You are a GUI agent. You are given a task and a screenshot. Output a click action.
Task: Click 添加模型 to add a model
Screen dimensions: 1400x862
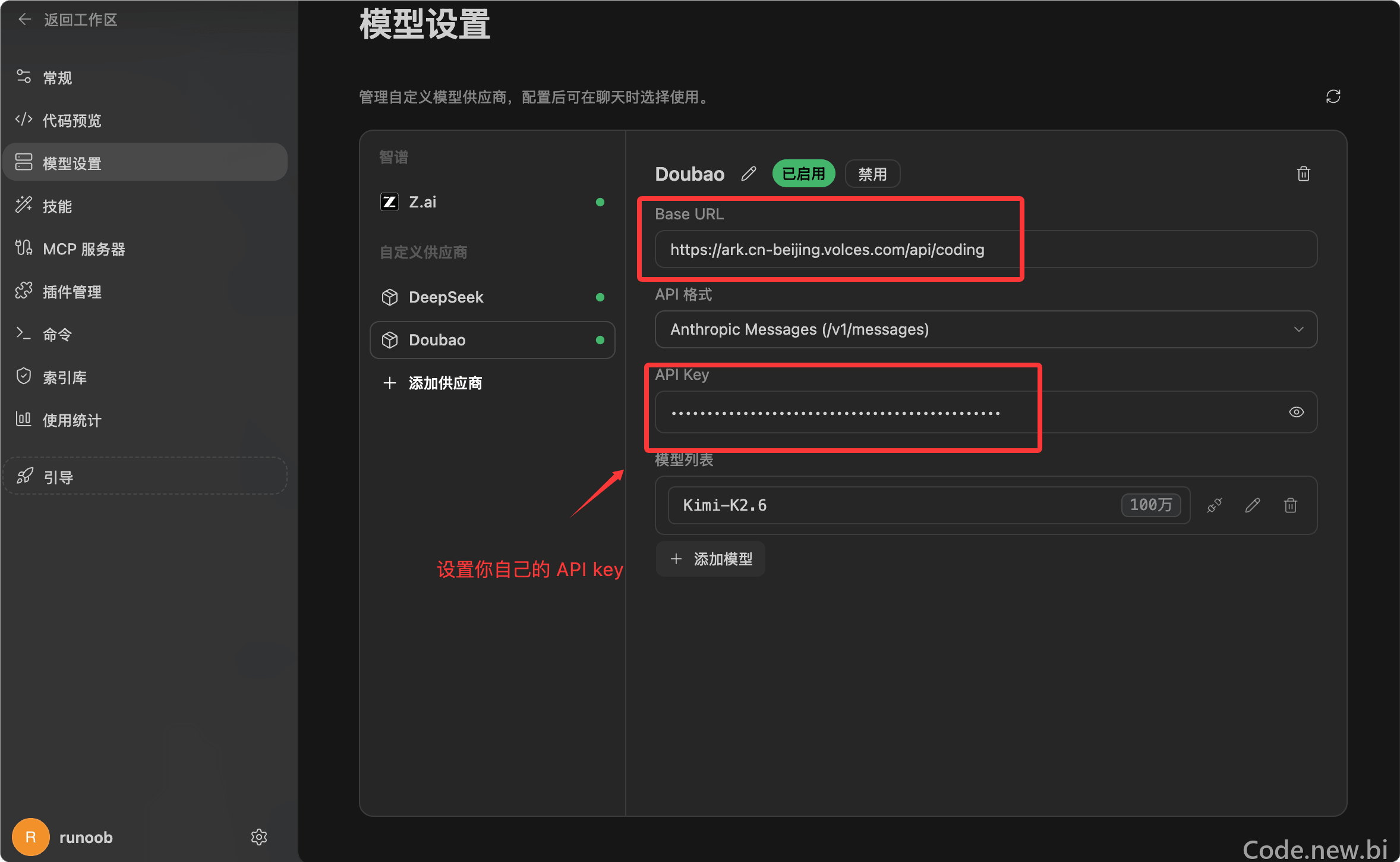711,559
